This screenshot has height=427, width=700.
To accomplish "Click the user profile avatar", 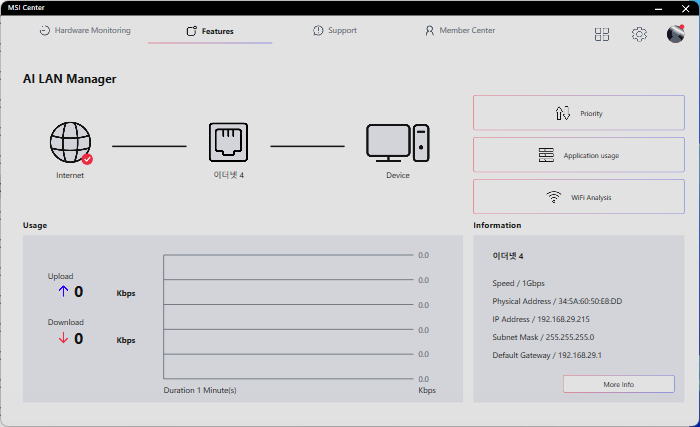I will tap(675, 34).
